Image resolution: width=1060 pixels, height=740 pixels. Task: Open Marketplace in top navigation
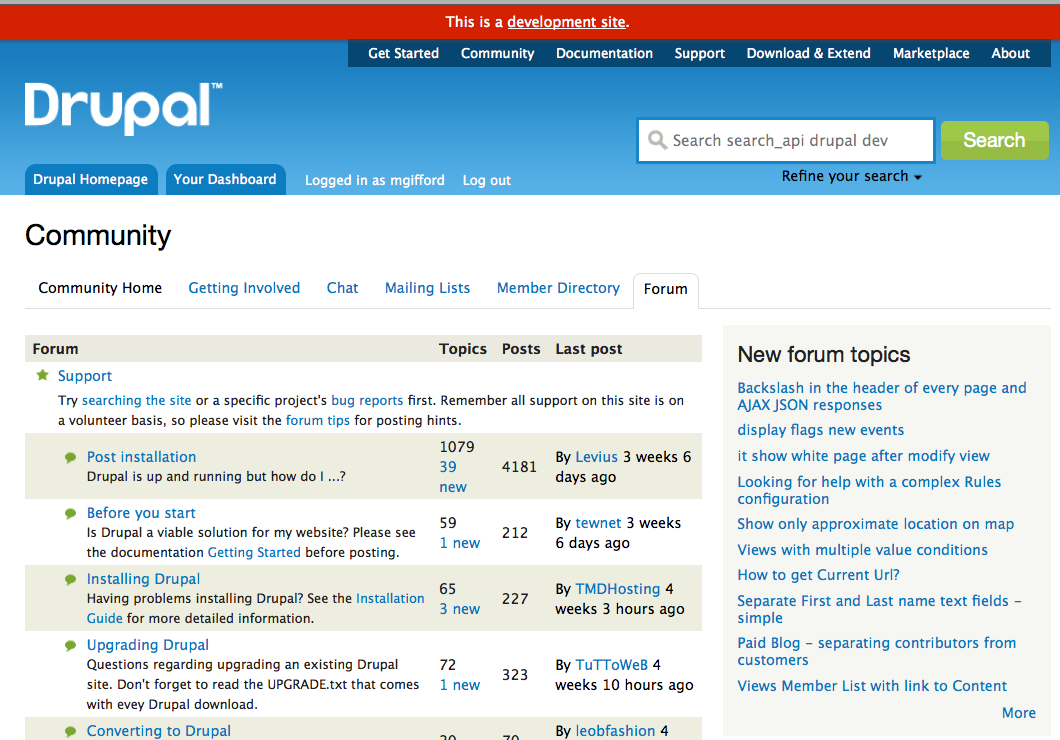[931, 53]
